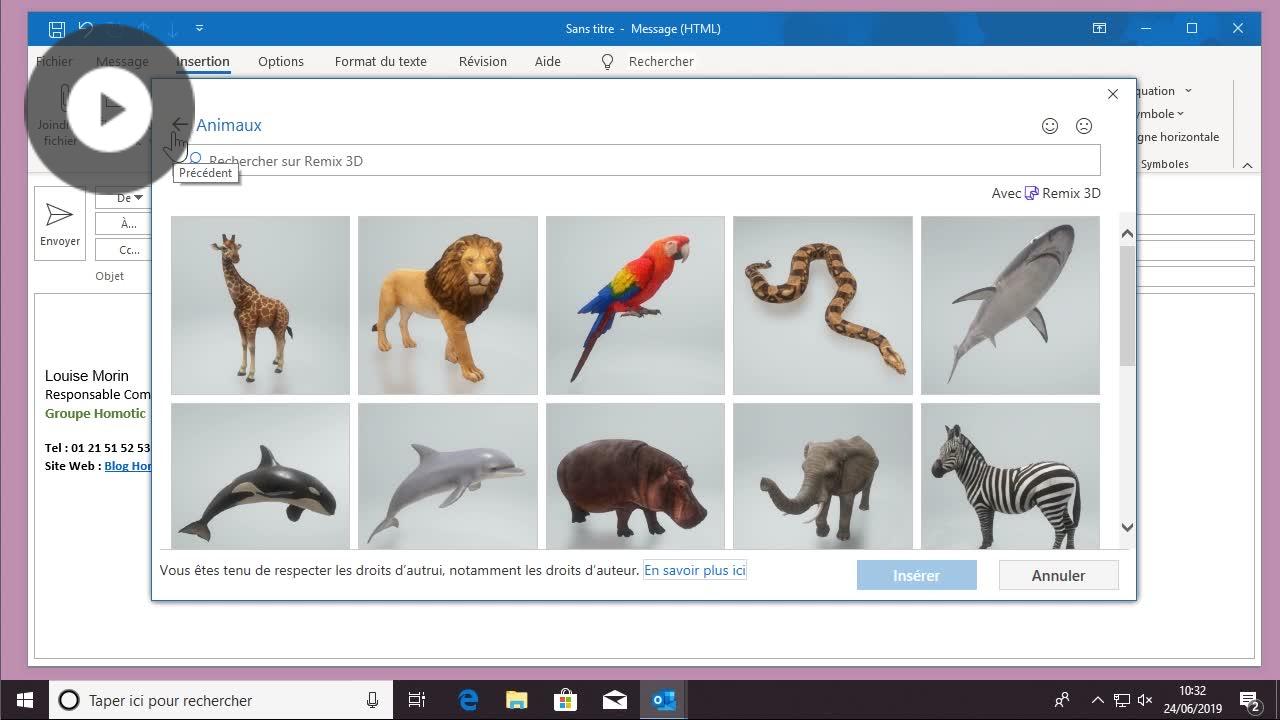Click the back arrow next to Animaux
1280x720 pixels.
pyautogui.click(x=180, y=125)
